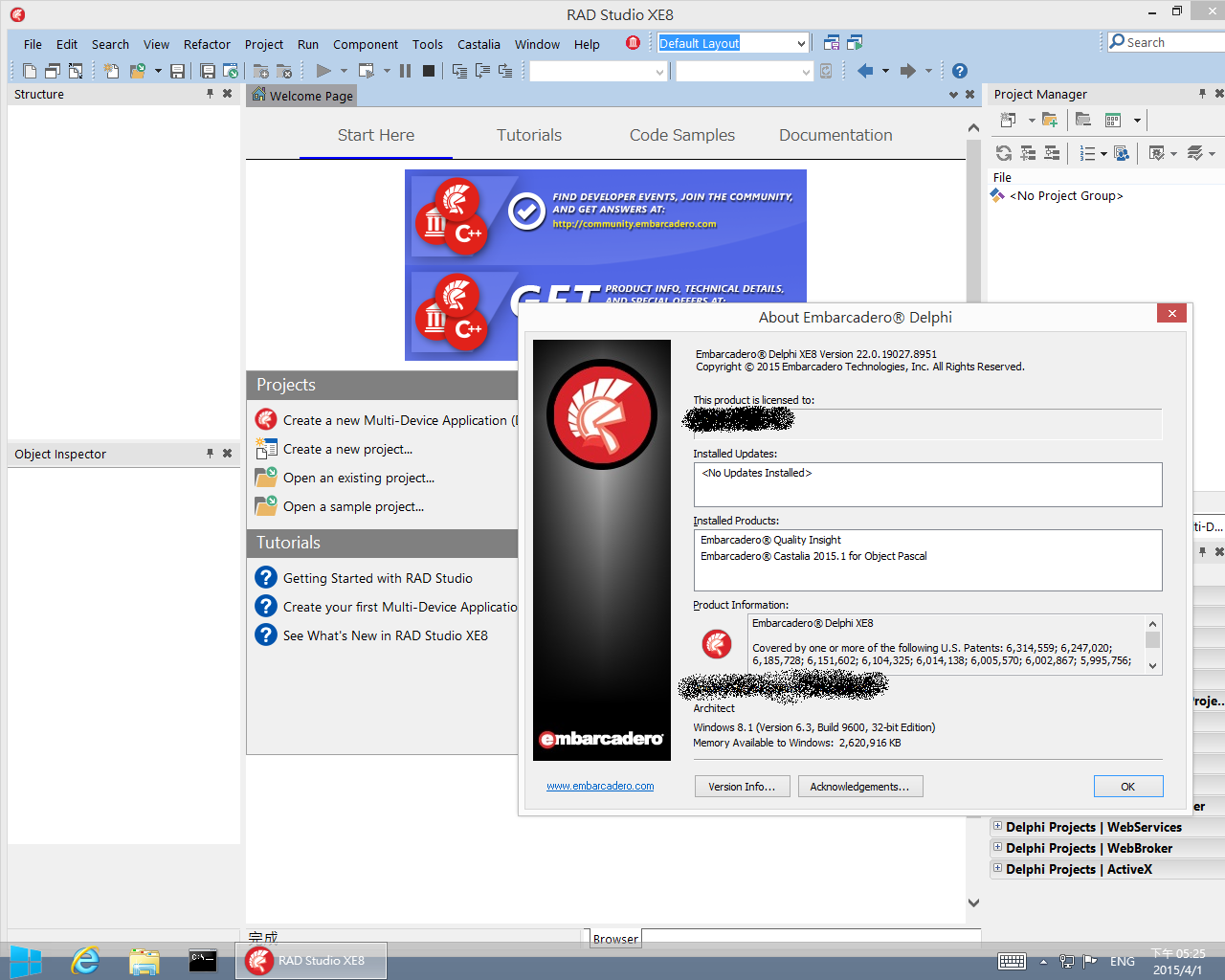
Task: Switch to the Code Samples tab
Action: [x=682, y=135]
